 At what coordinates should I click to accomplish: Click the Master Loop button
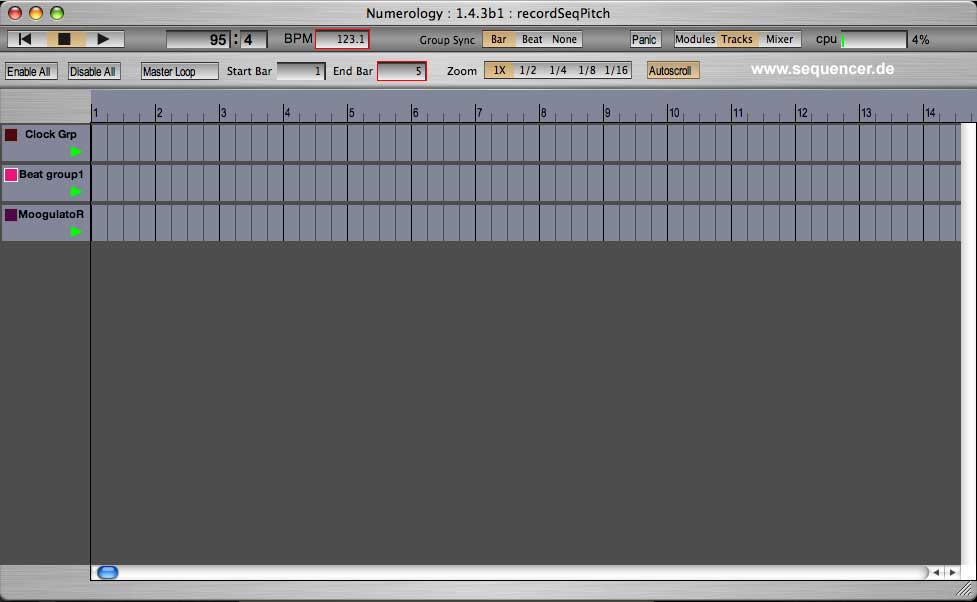click(179, 72)
